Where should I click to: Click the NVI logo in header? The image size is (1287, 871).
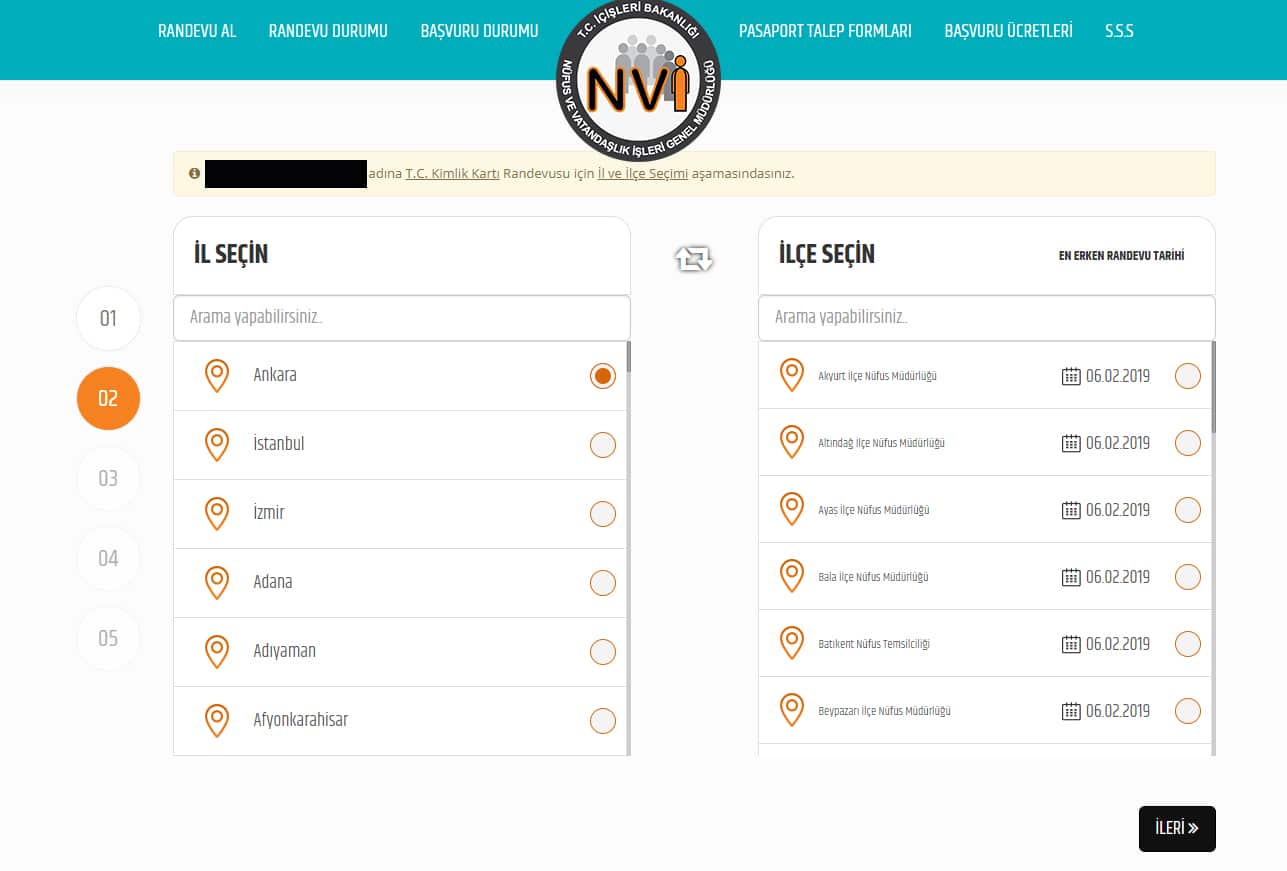[x=638, y=82]
